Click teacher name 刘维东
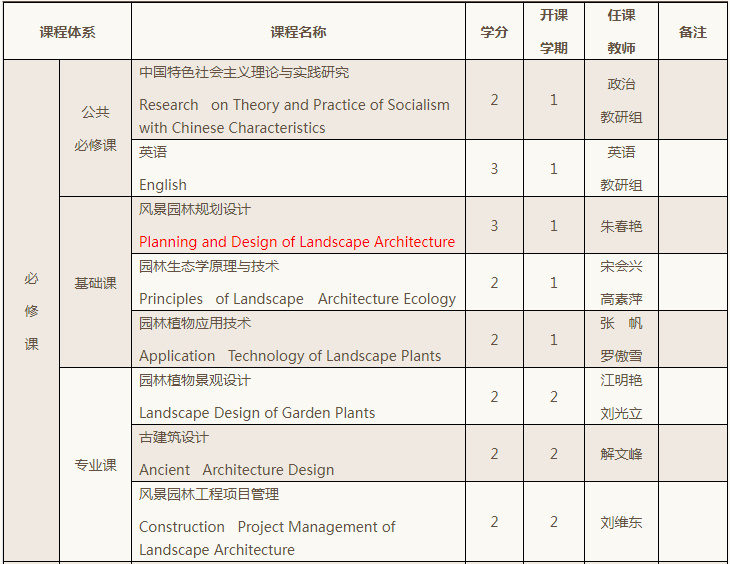 622,522
